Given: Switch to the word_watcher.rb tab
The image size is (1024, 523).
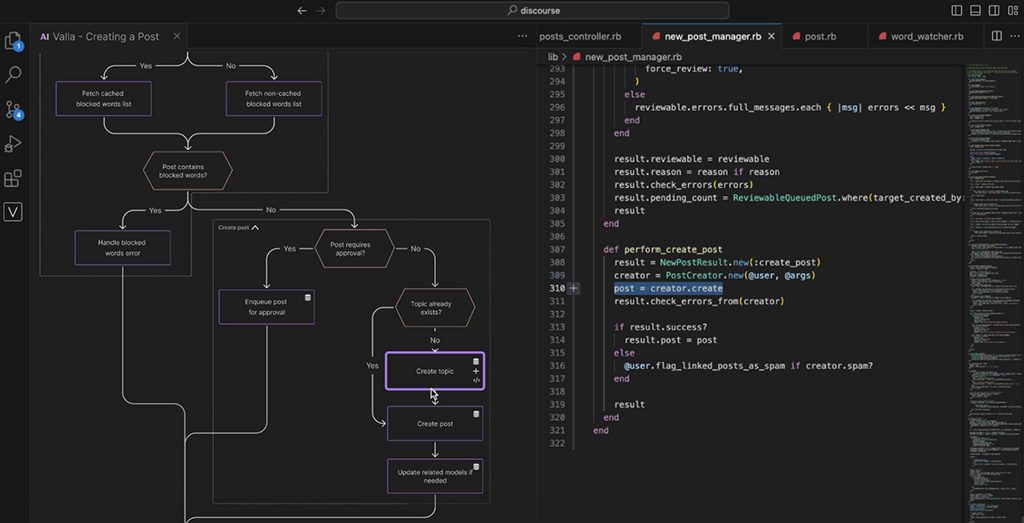Looking at the screenshot, I should coord(927,37).
